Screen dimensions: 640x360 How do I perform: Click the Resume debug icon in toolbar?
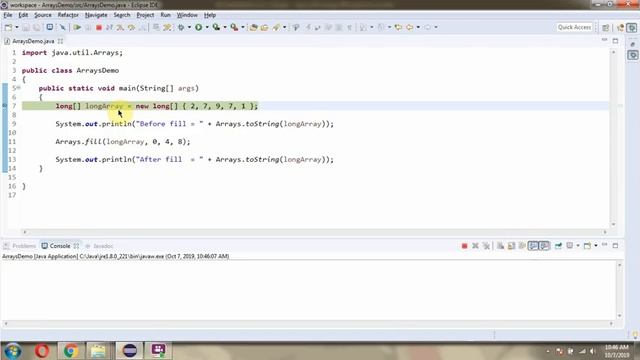pyautogui.click(x=77, y=27)
